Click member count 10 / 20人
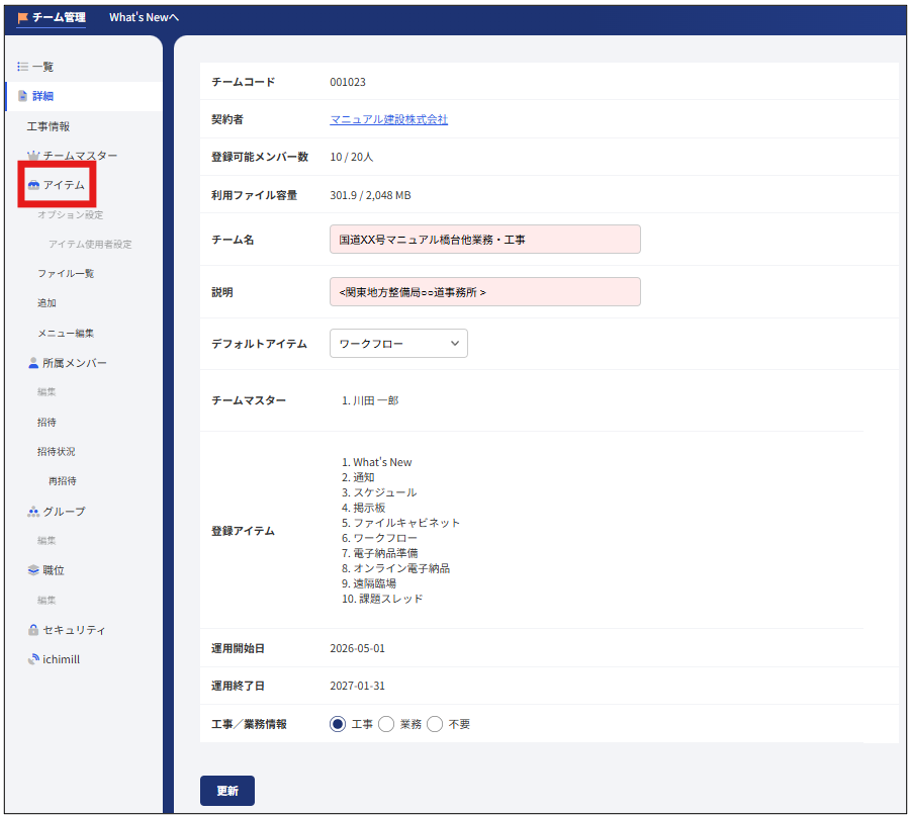 click(x=351, y=157)
